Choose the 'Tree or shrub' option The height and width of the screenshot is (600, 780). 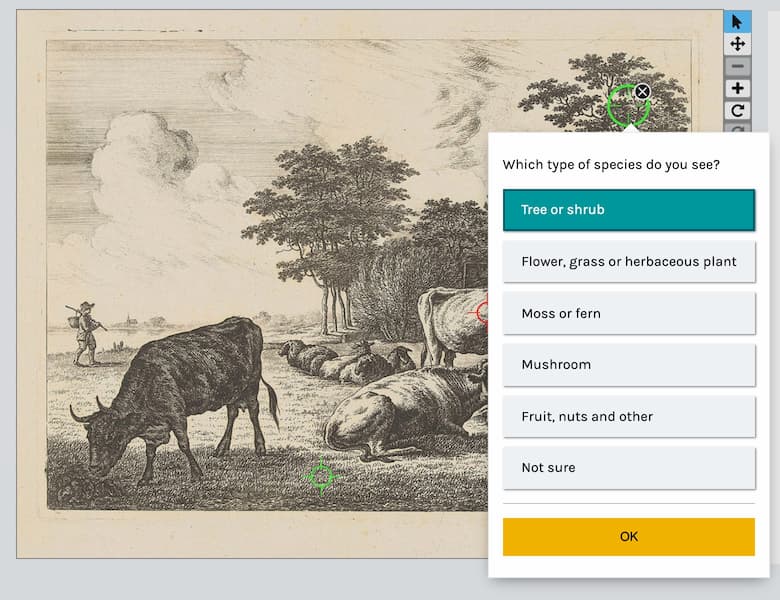point(628,210)
